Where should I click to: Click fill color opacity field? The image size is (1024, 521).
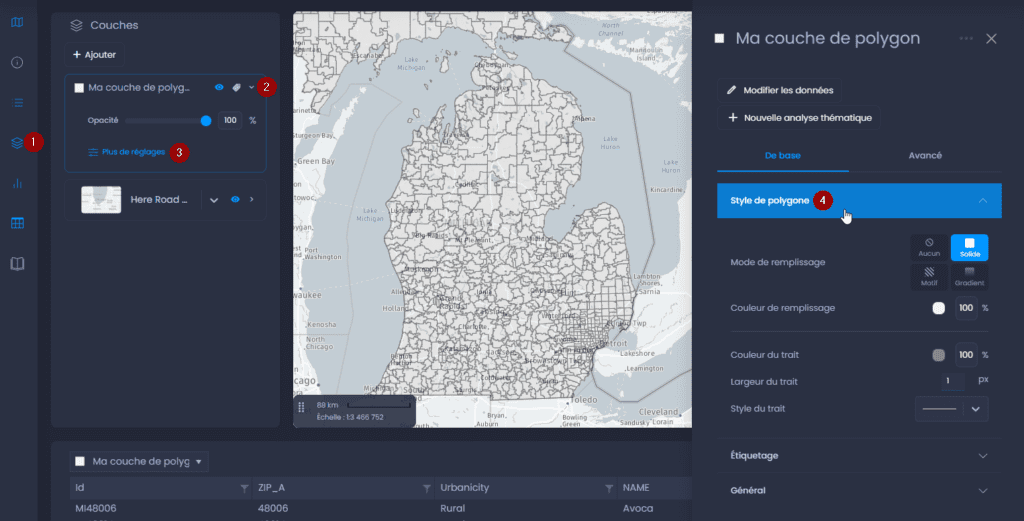click(966, 308)
